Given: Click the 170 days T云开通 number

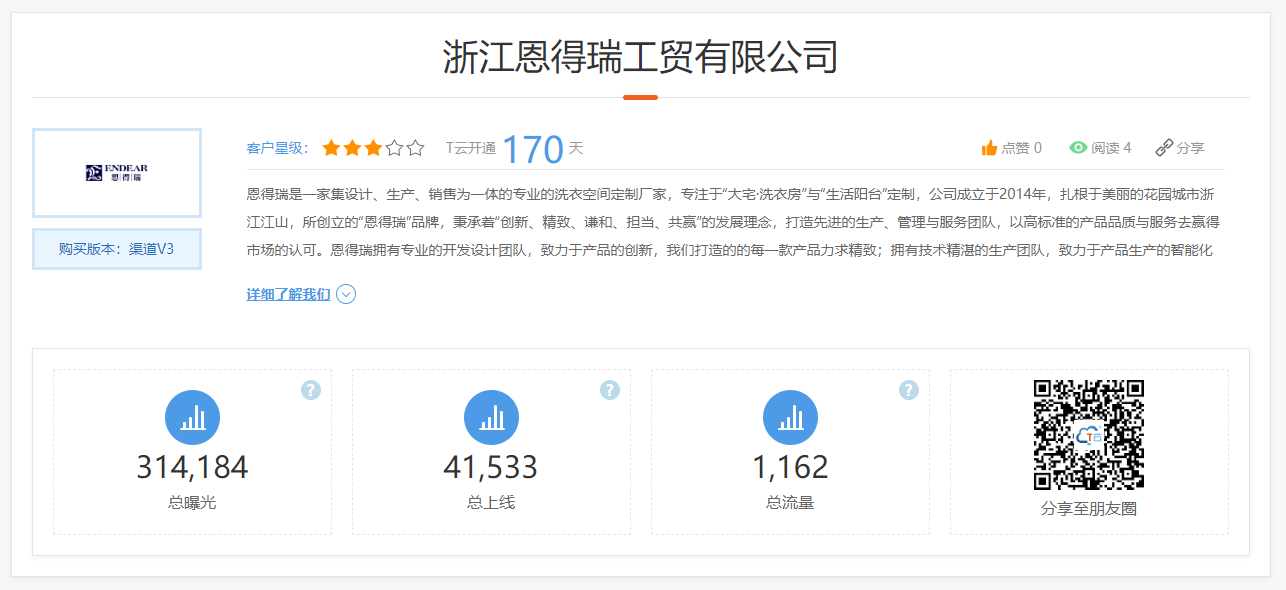Looking at the screenshot, I should click(x=533, y=149).
